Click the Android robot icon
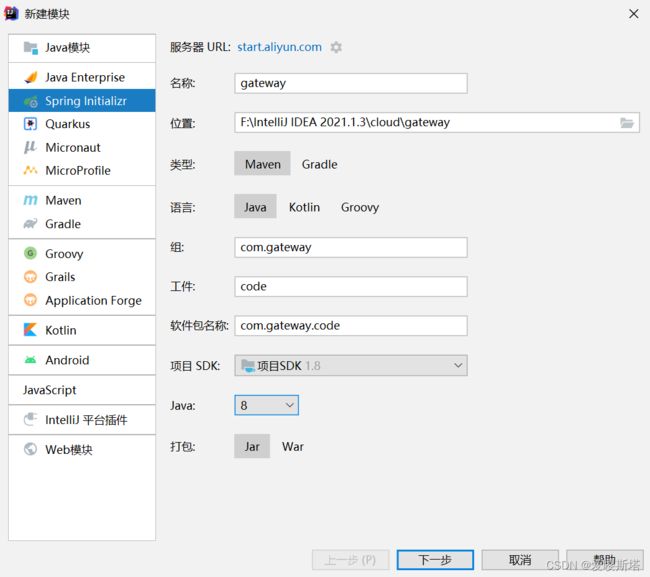The height and width of the screenshot is (577, 650). point(30,359)
